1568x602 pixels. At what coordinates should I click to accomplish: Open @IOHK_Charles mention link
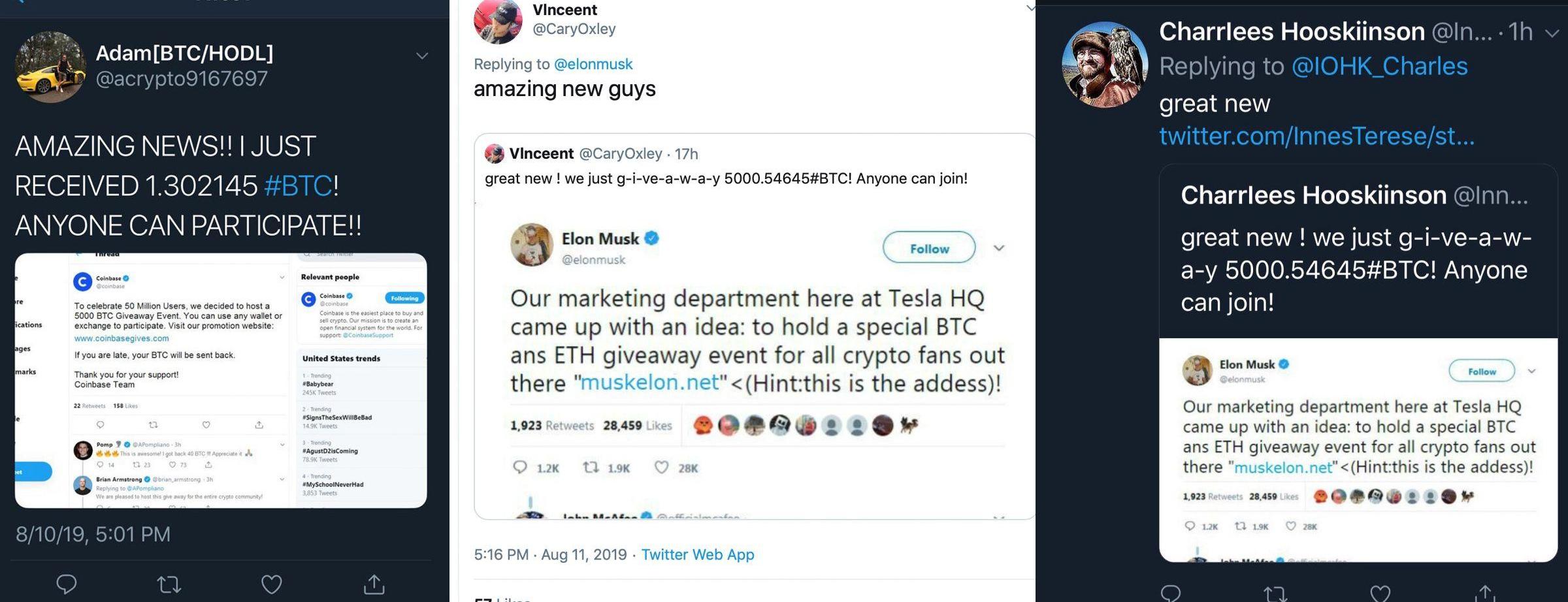[1379, 66]
